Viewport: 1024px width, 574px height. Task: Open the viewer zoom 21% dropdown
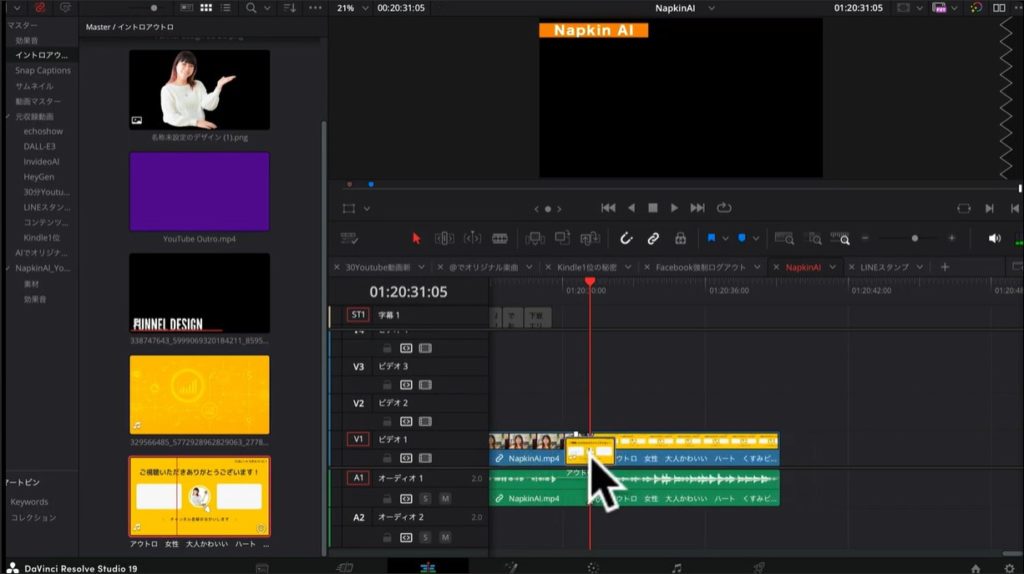pos(364,8)
